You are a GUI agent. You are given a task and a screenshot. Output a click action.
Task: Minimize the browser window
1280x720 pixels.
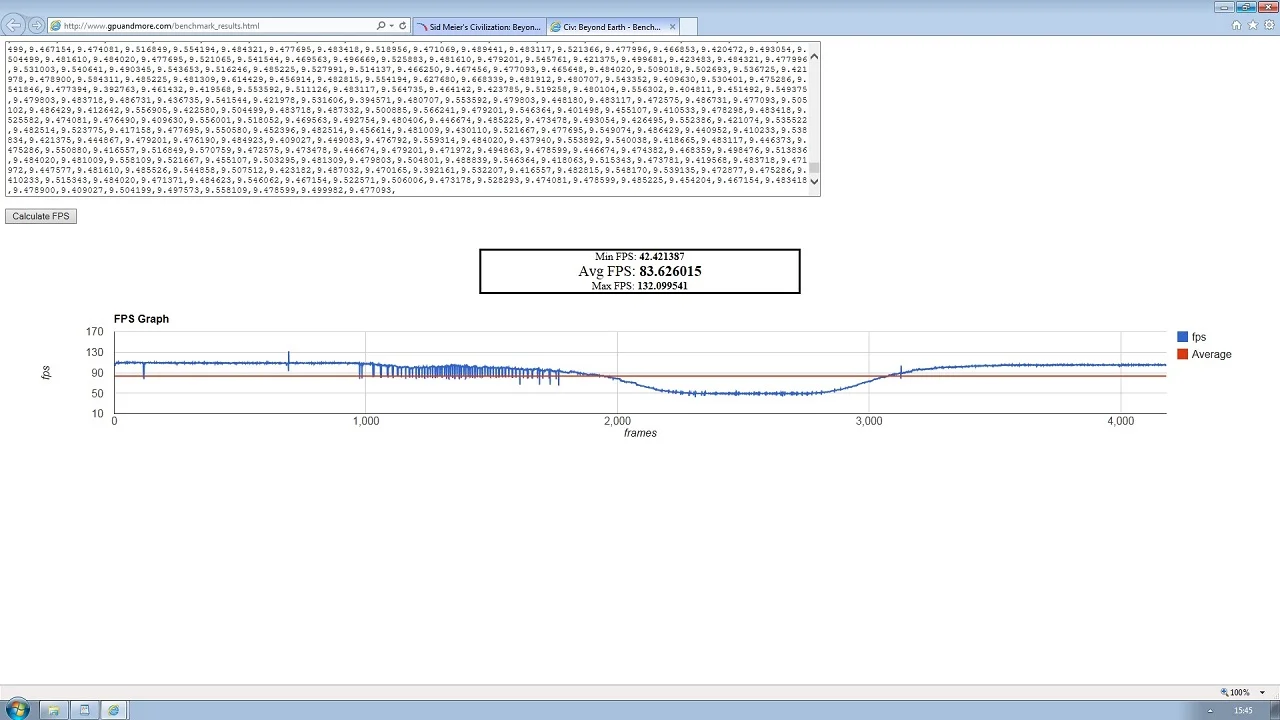click(1225, 7)
